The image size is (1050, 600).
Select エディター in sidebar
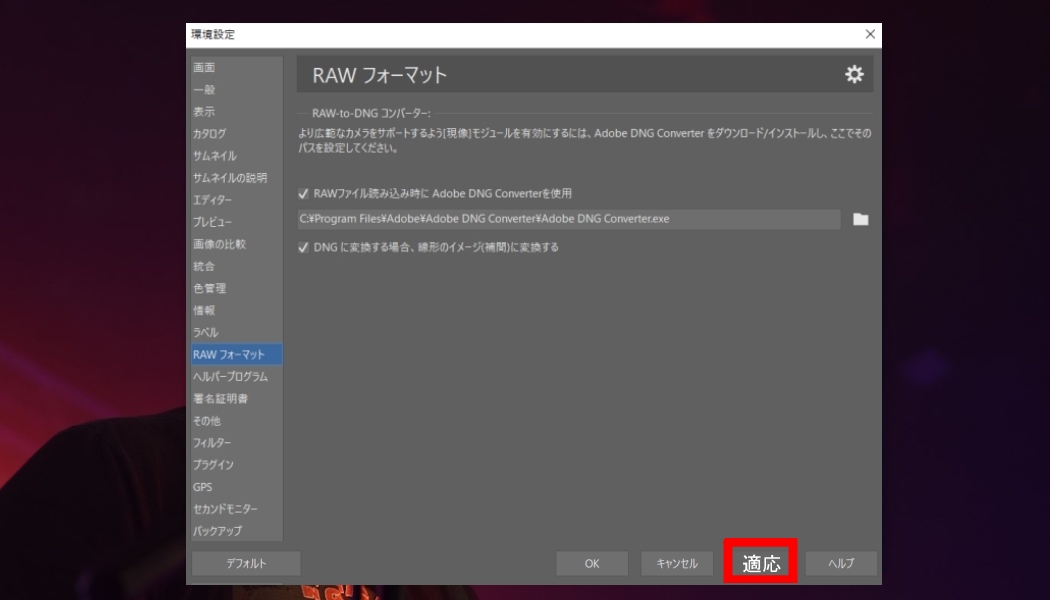coord(236,200)
